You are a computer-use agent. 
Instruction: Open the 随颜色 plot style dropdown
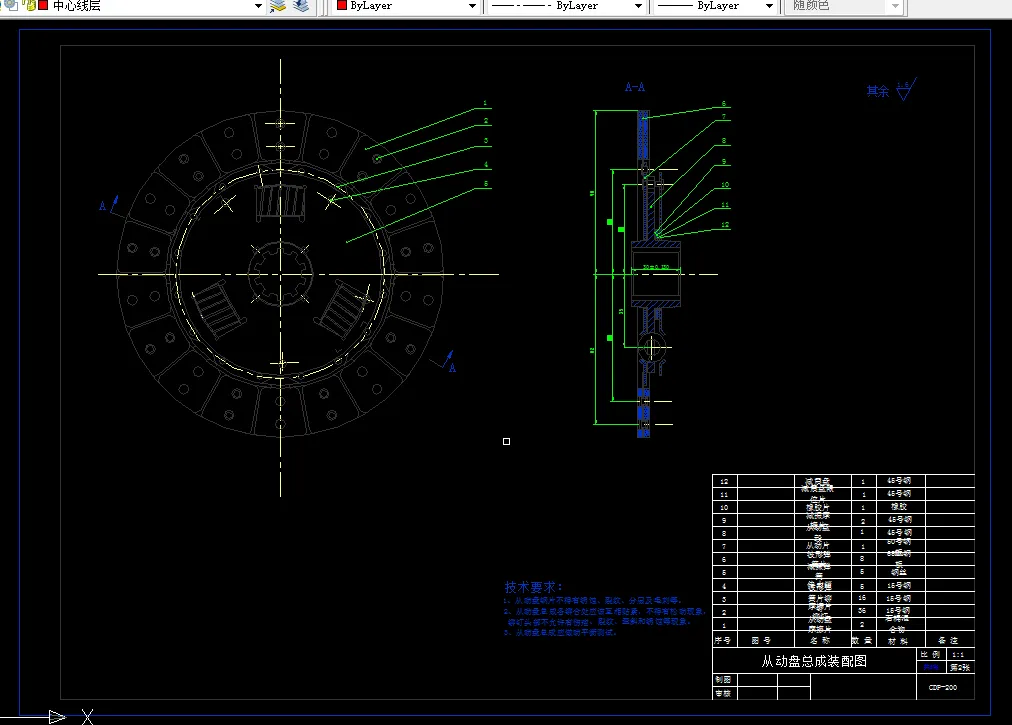click(895, 6)
